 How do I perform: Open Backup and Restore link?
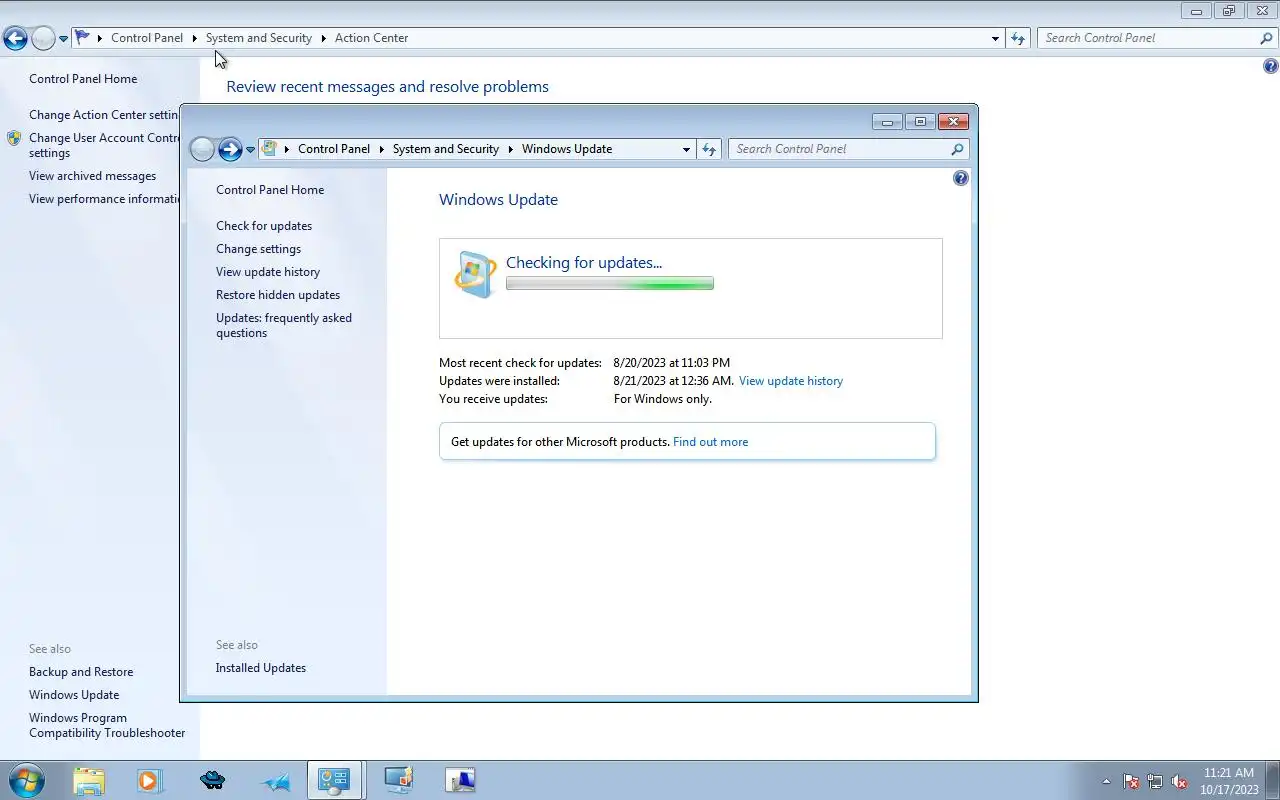[x=81, y=672]
